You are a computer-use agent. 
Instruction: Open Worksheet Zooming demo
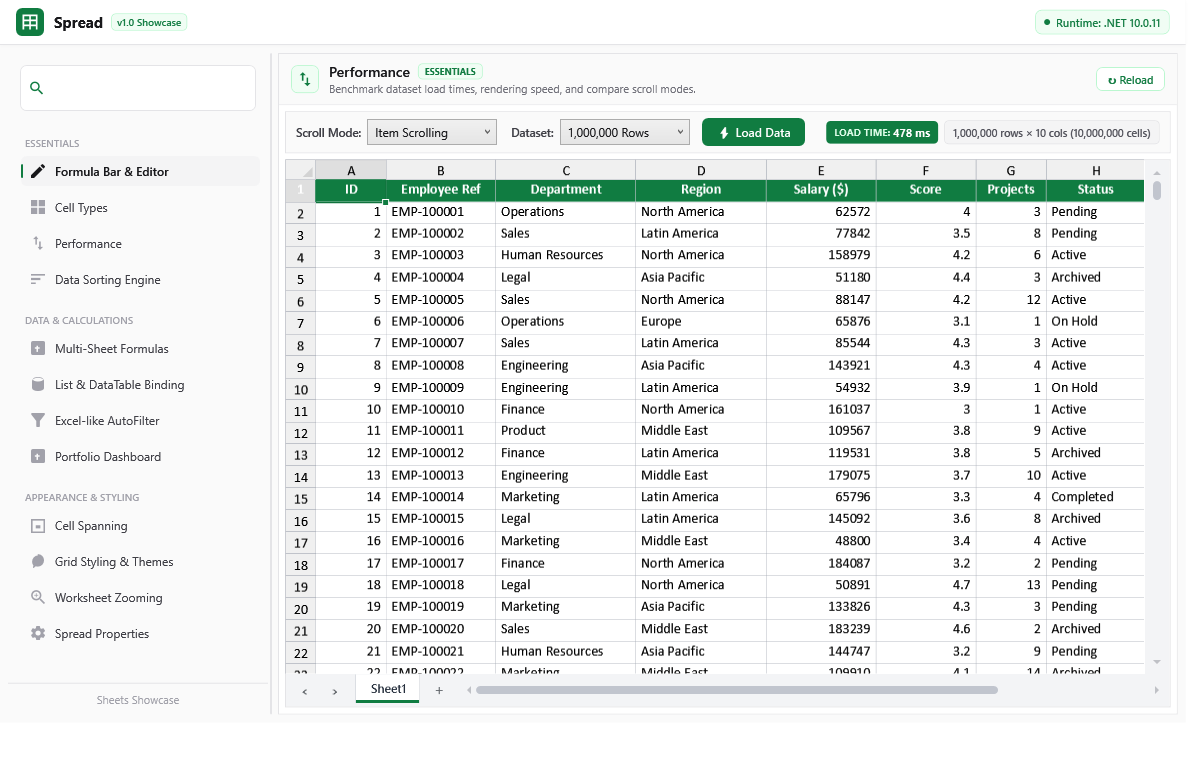[140, 598]
